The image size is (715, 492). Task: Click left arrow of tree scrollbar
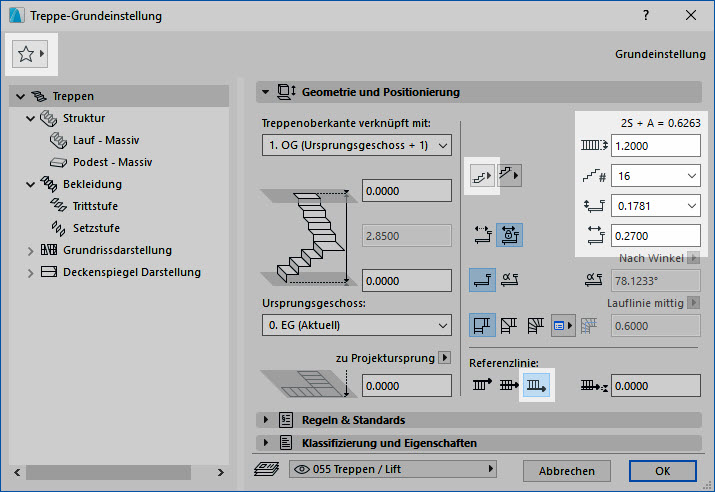point(17,472)
